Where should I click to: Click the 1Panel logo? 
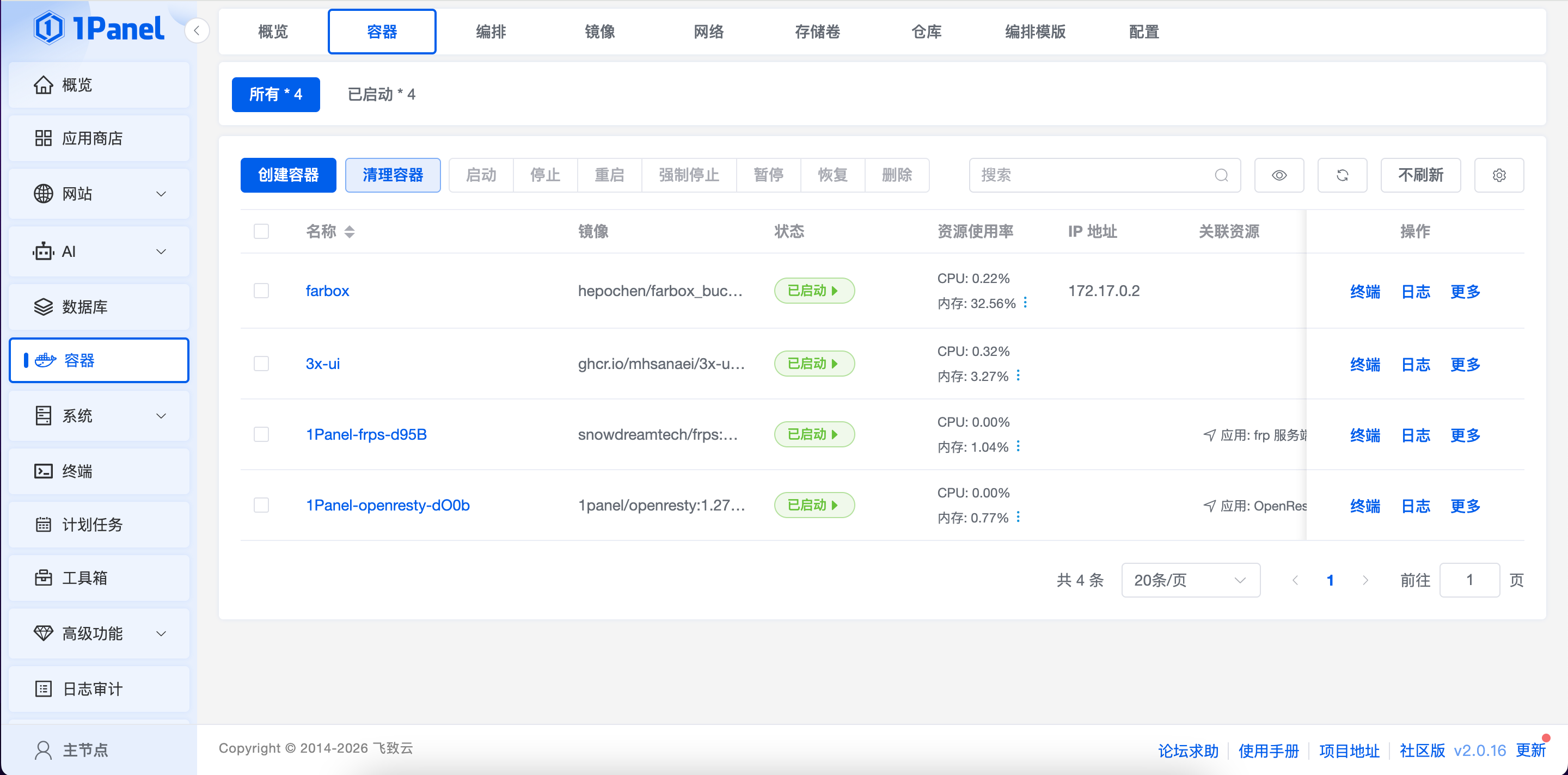point(99,28)
